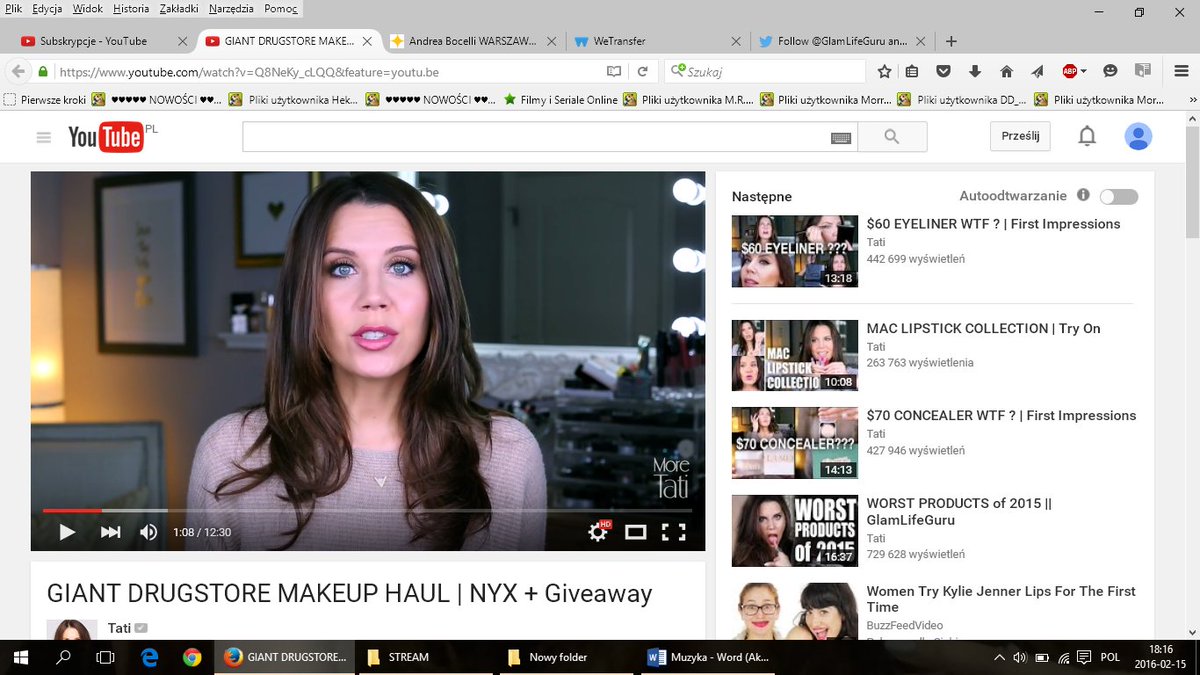
Task: Open Windows Start menu
Action: click(20, 657)
